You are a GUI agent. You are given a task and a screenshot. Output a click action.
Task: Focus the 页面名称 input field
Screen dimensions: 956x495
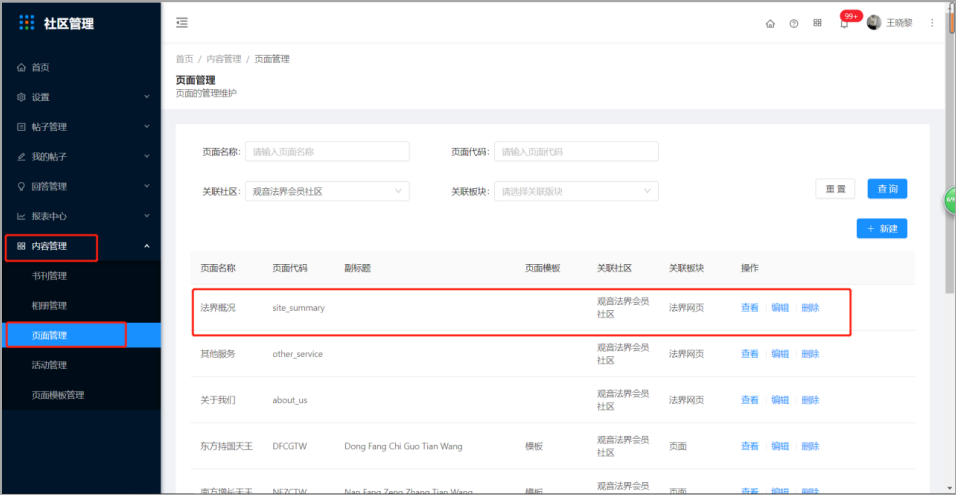pyautogui.click(x=327, y=151)
